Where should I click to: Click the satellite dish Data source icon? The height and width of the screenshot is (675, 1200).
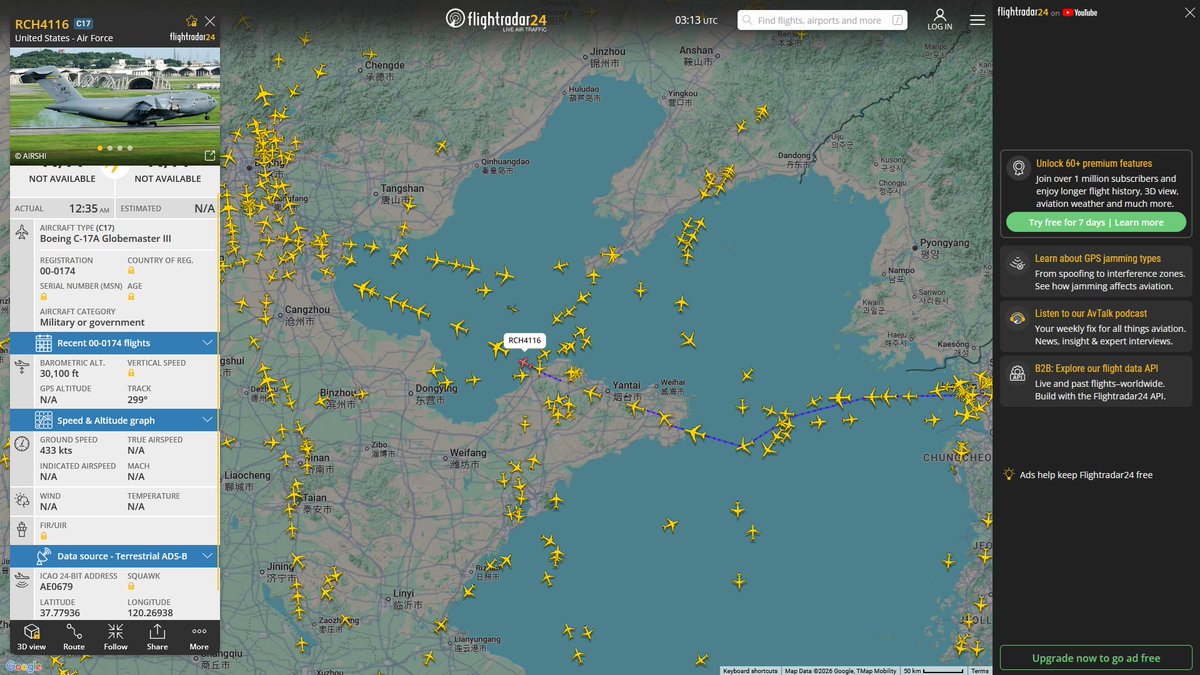(x=43, y=555)
